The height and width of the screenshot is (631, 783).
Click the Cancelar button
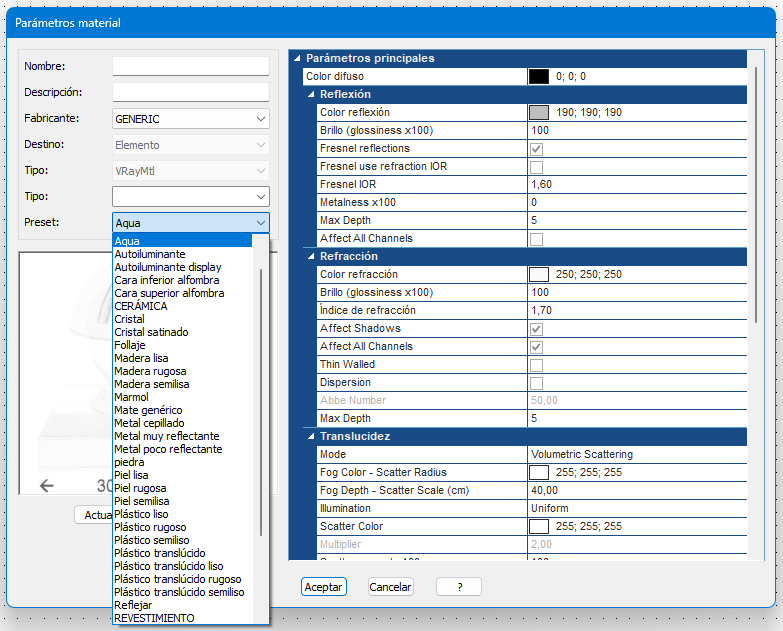390,587
